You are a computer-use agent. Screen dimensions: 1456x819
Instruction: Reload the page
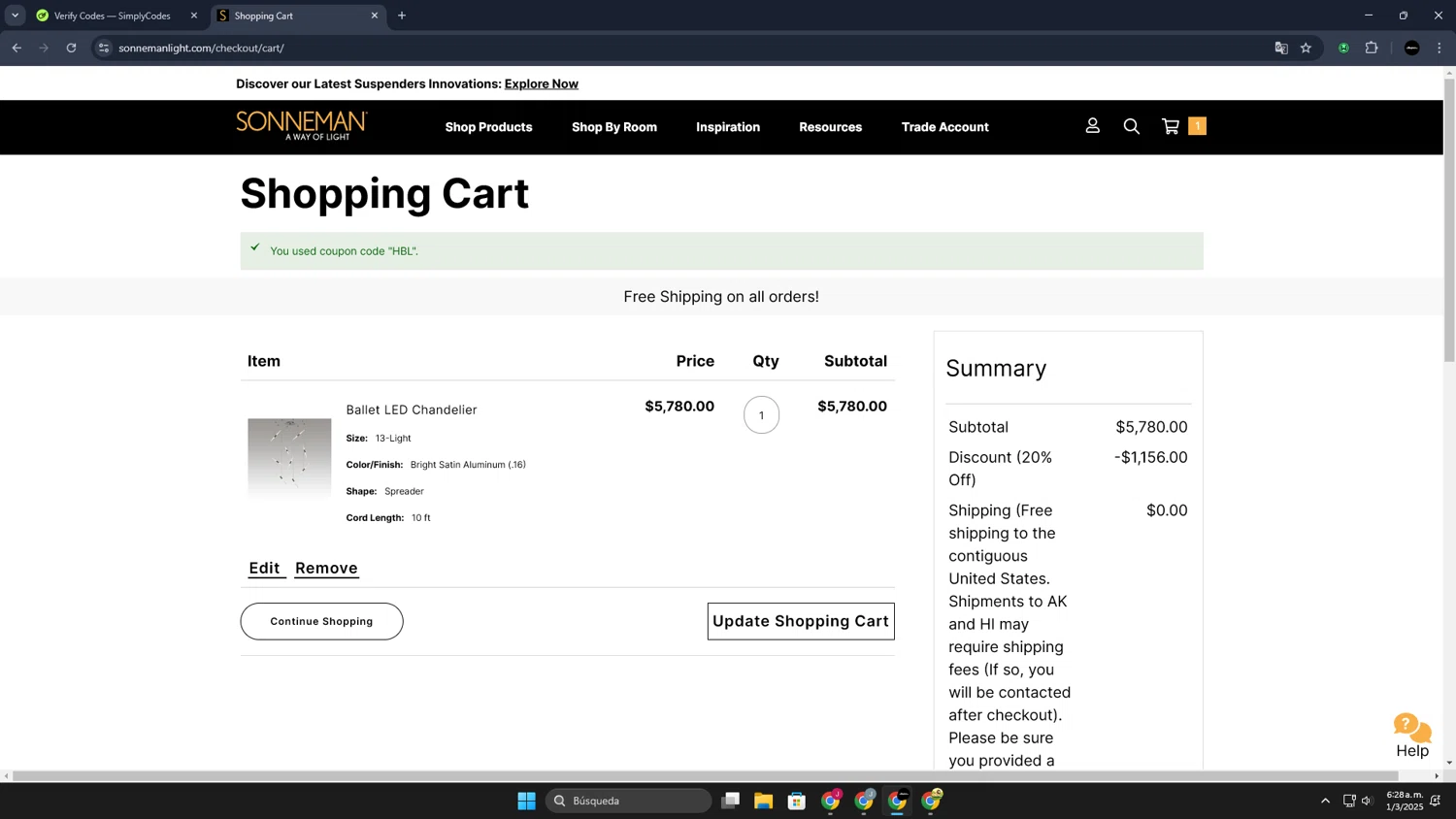[x=71, y=48]
